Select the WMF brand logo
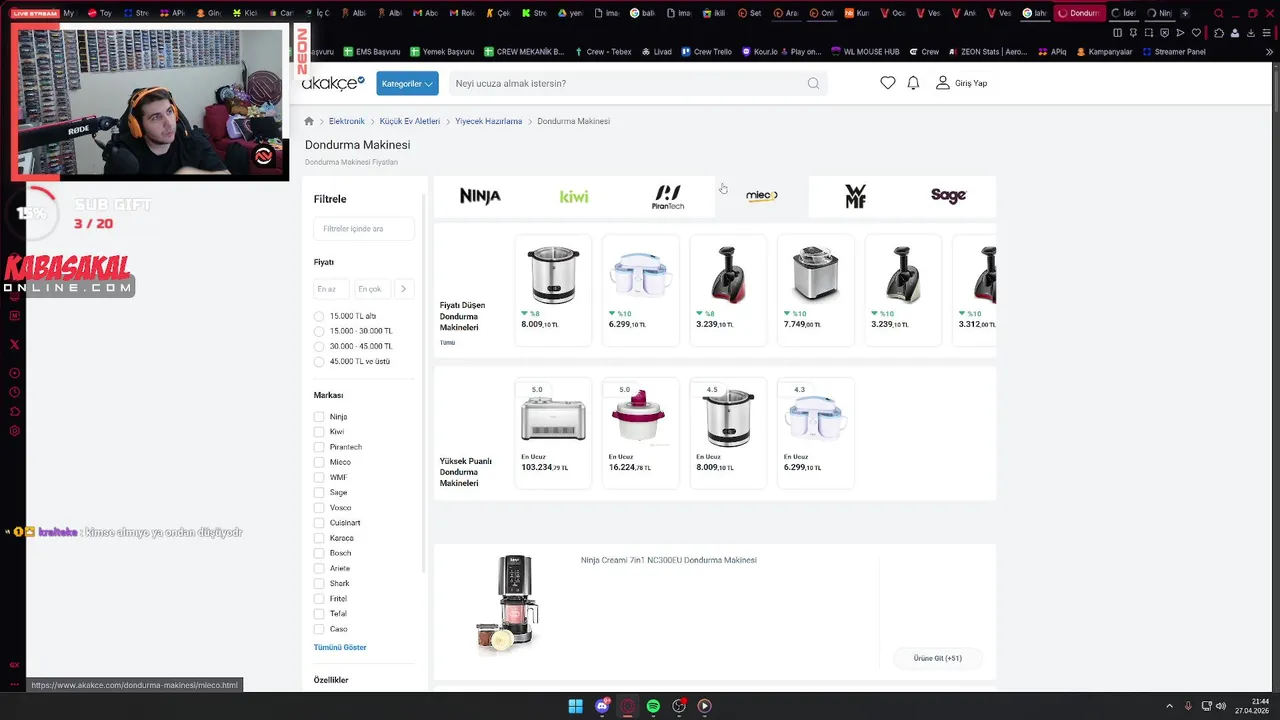Screen dimensions: 1280x720 (855, 196)
